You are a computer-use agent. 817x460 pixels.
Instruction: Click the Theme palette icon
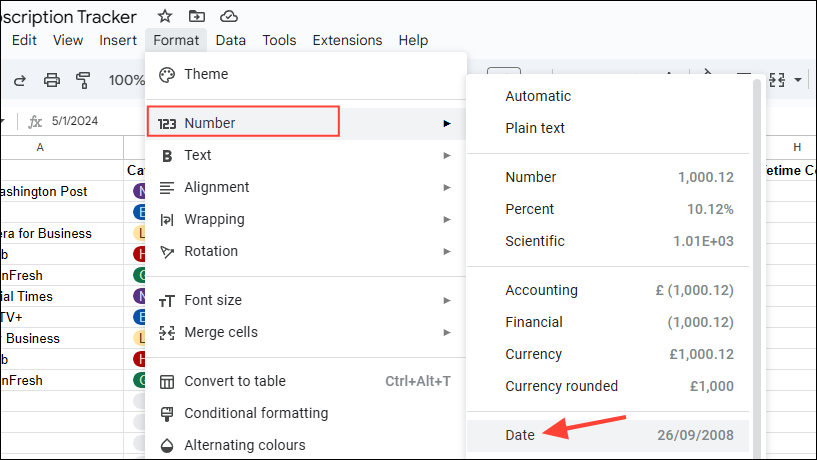coord(167,75)
